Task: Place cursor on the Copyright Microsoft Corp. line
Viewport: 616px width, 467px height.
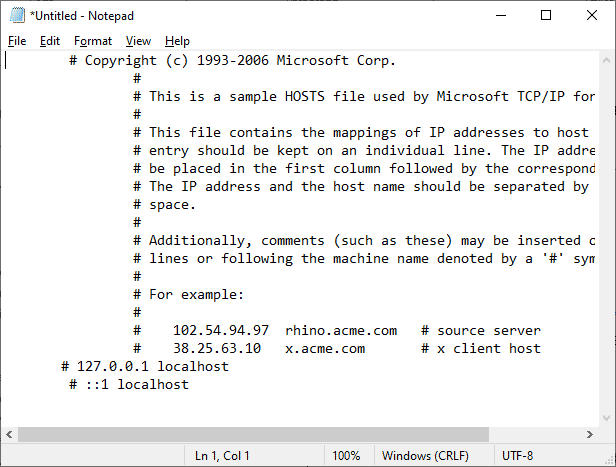Action: (233, 60)
